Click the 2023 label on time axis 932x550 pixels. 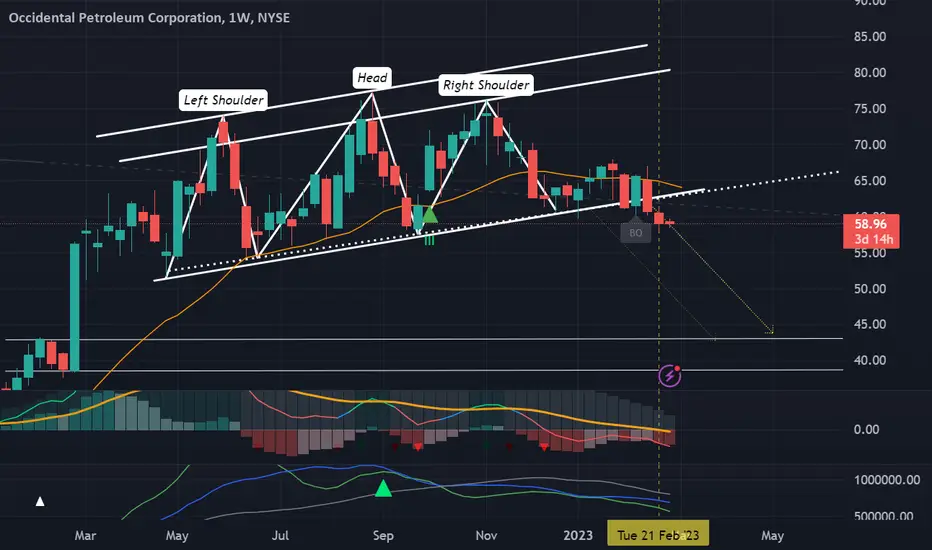[x=578, y=535]
